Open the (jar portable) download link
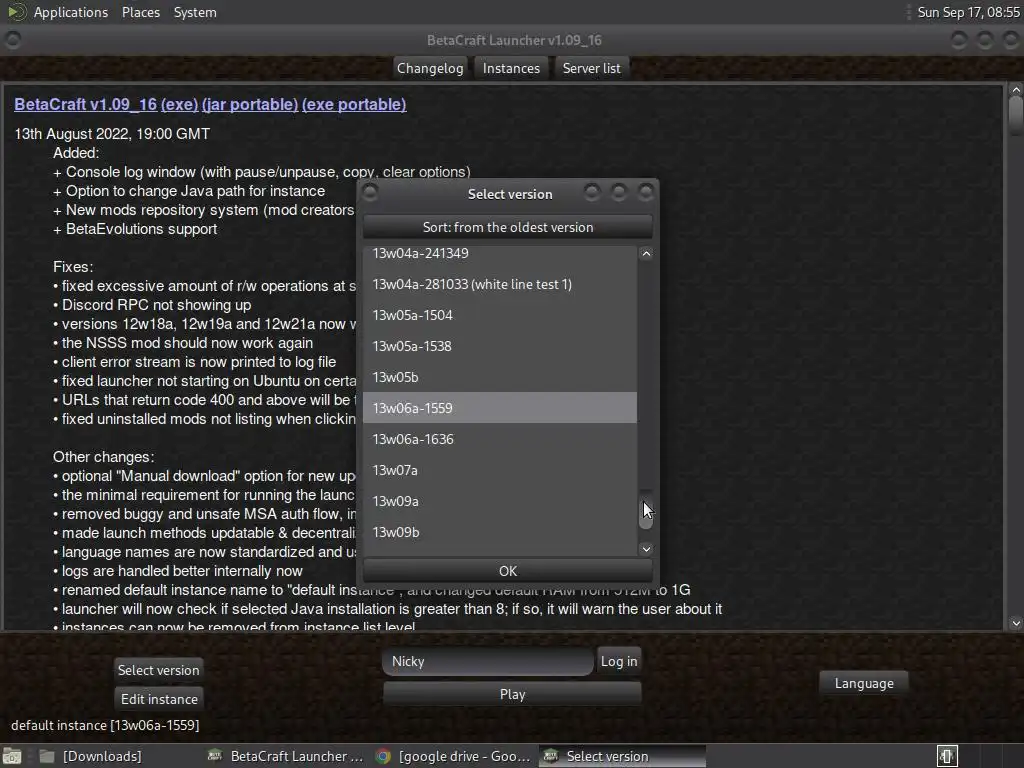The image size is (1024, 768). tap(250, 104)
